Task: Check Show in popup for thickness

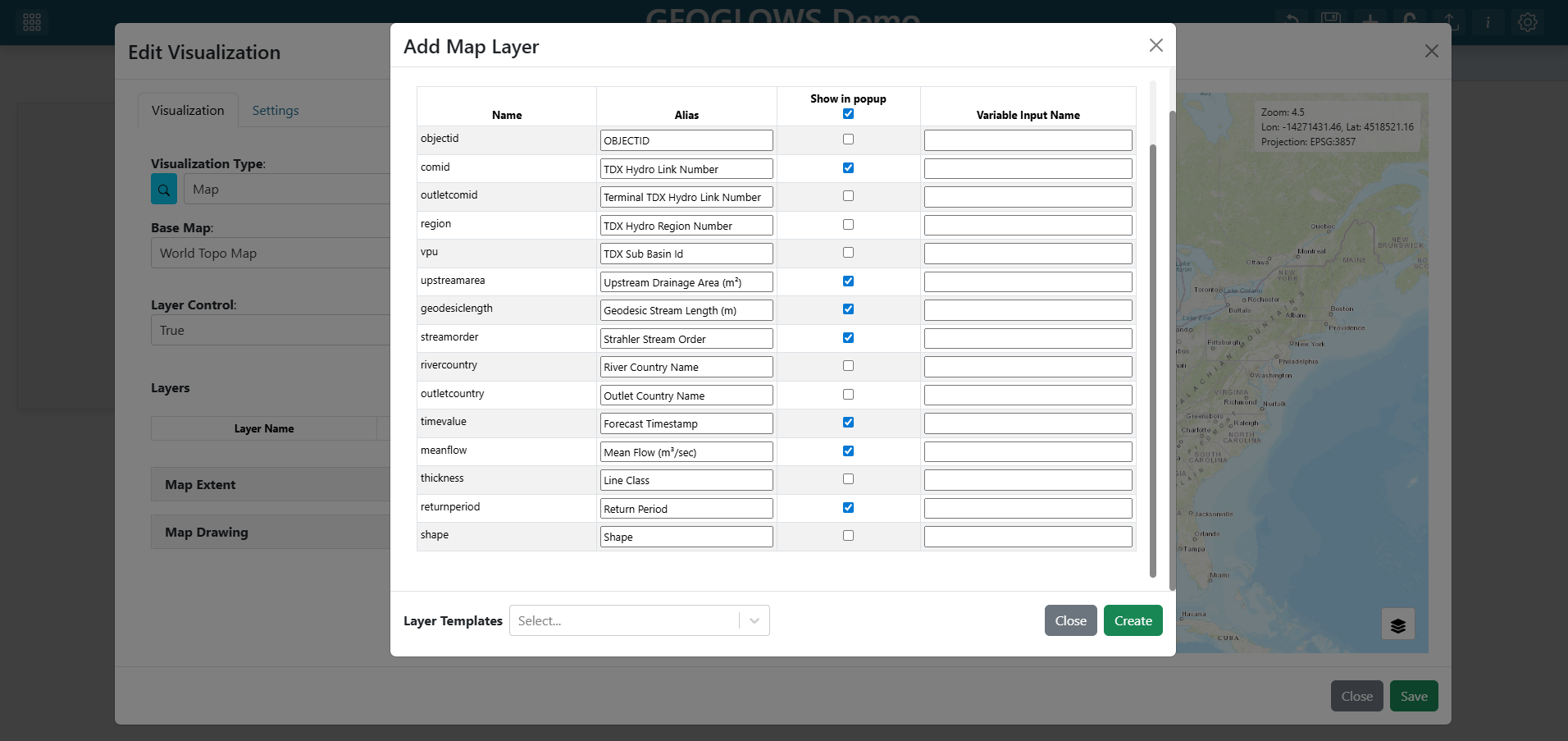Action: 848,479
